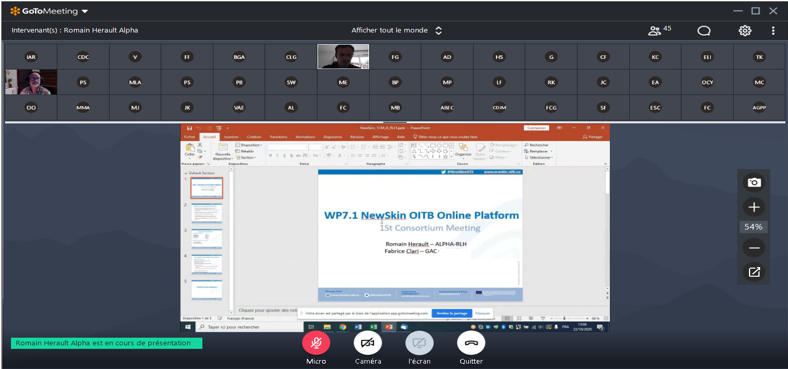Click the 54% zoom level indicator
788x369 pixels.
(x=753, y=227)
